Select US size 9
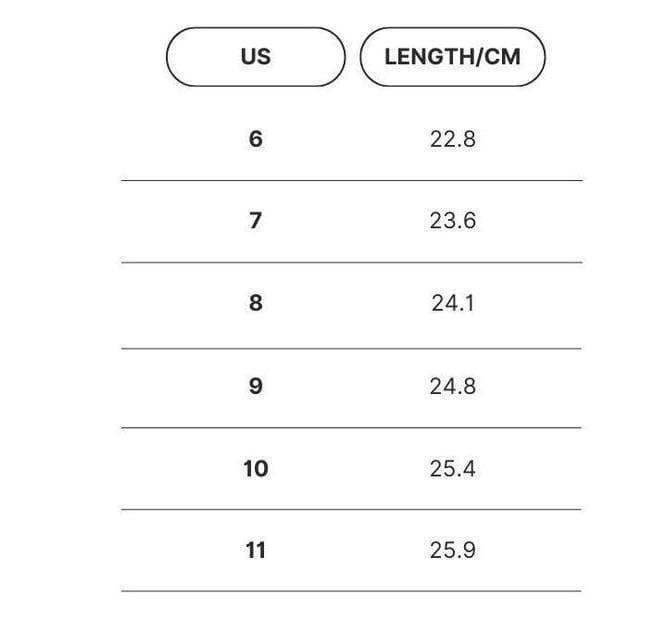The width and height of the screenshot is (664, 632). (x=255, y=386)
